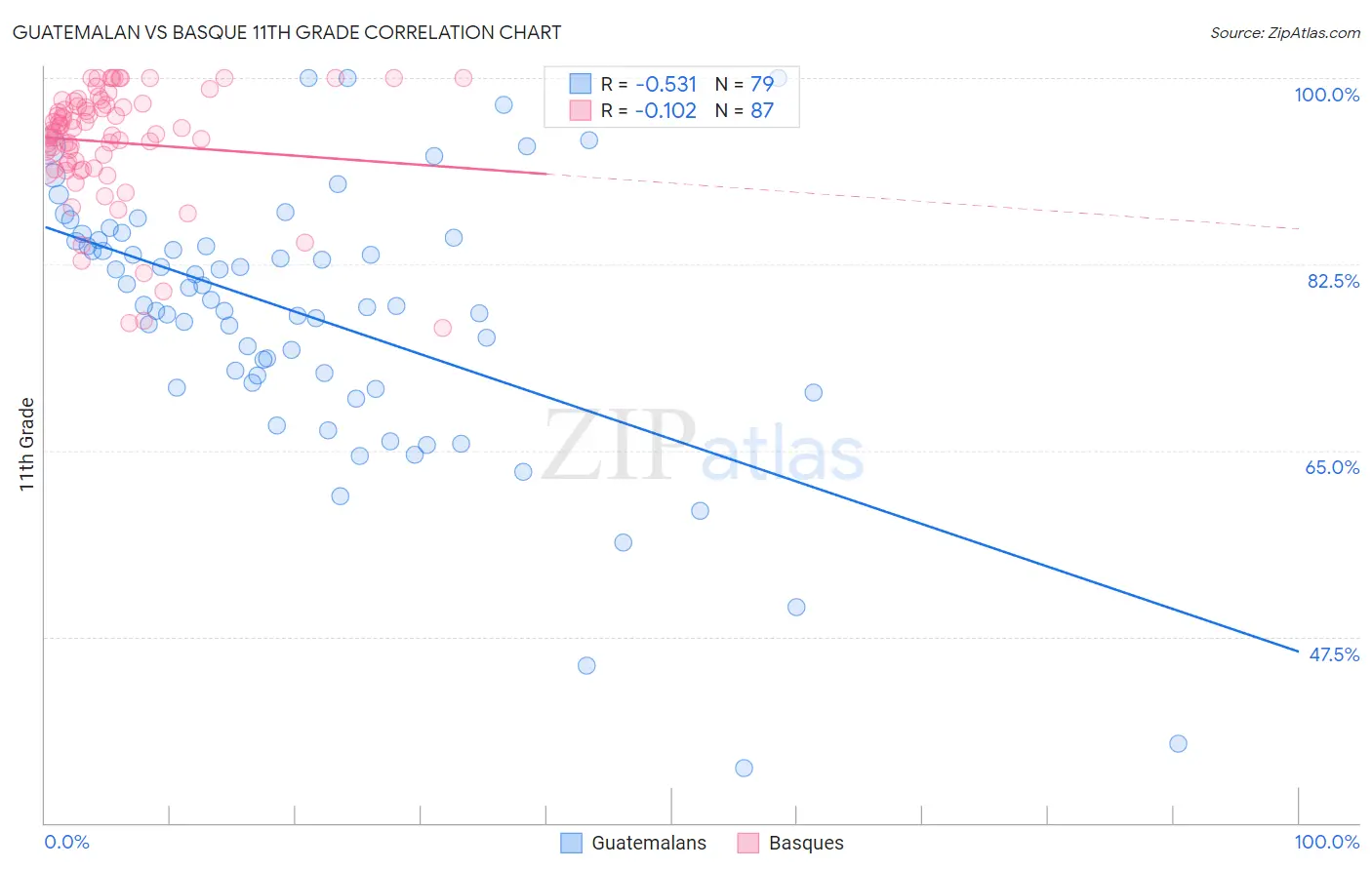Screen dimensions: 1372x870
Task: Click the Basques legend label
Action: pos(806,843)
